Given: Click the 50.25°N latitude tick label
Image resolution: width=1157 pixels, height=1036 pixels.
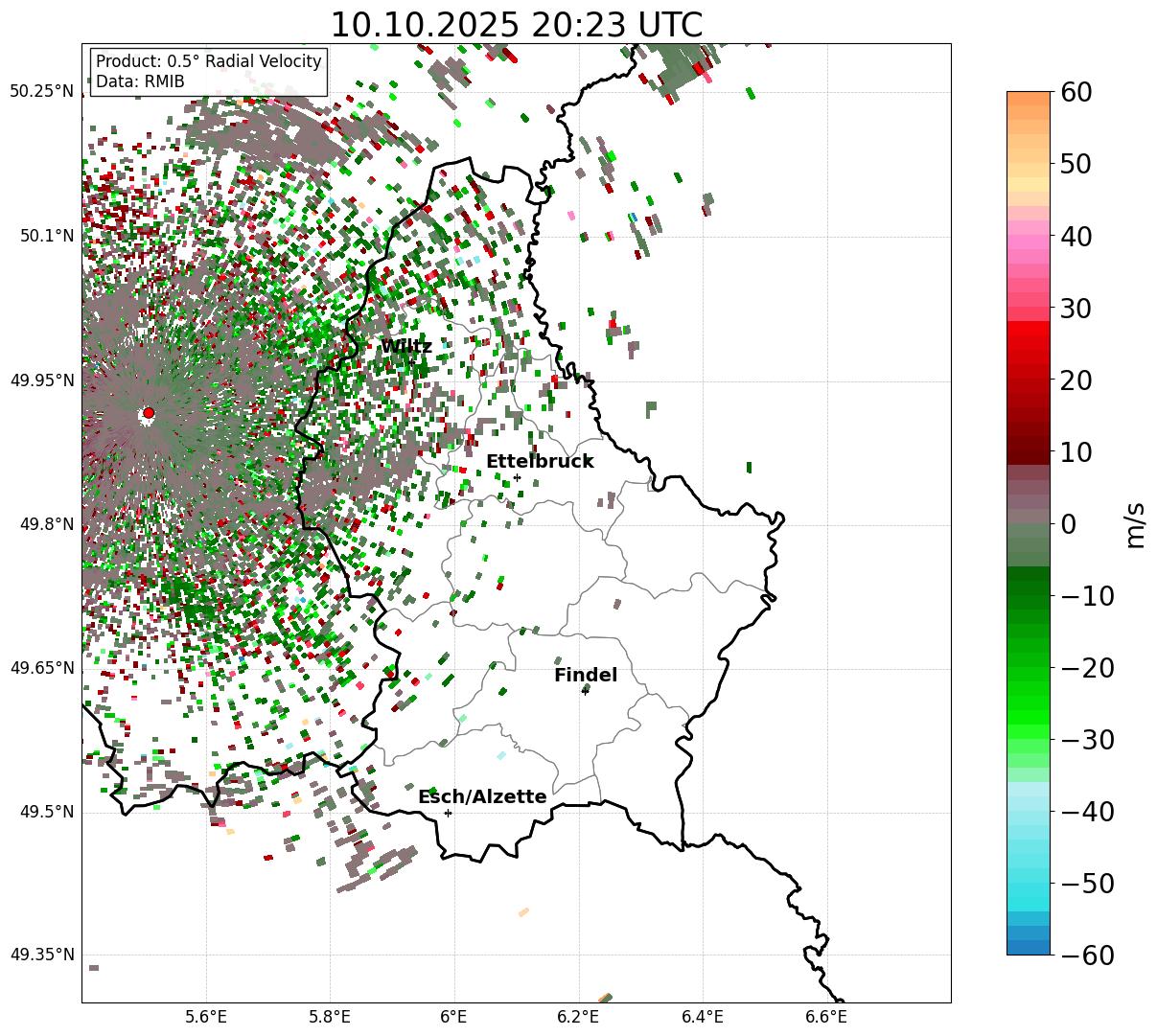Looking at the screenshot, I should pyautogui.click(x=42, y=92).
